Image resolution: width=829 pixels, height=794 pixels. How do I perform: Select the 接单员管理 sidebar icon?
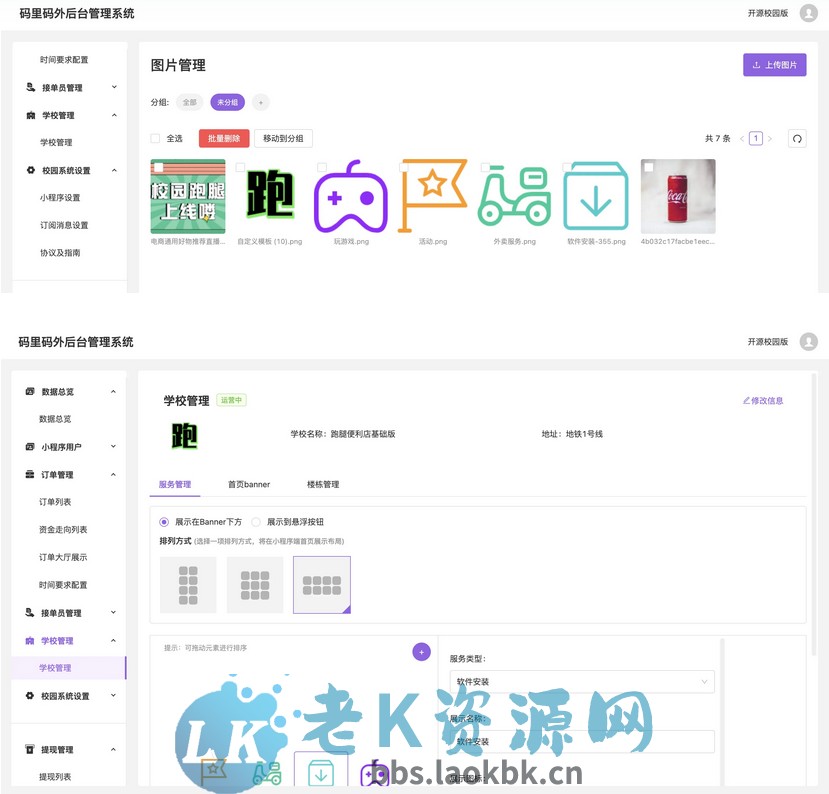[30, 612]
